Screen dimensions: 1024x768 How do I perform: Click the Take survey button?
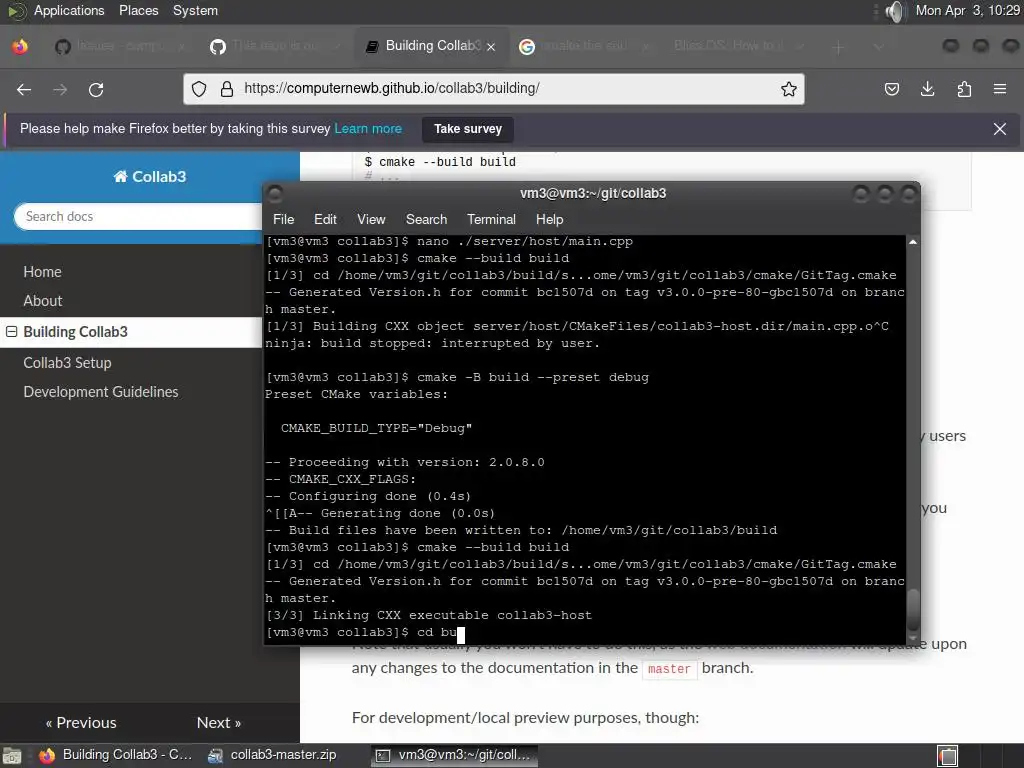(468, 129)
